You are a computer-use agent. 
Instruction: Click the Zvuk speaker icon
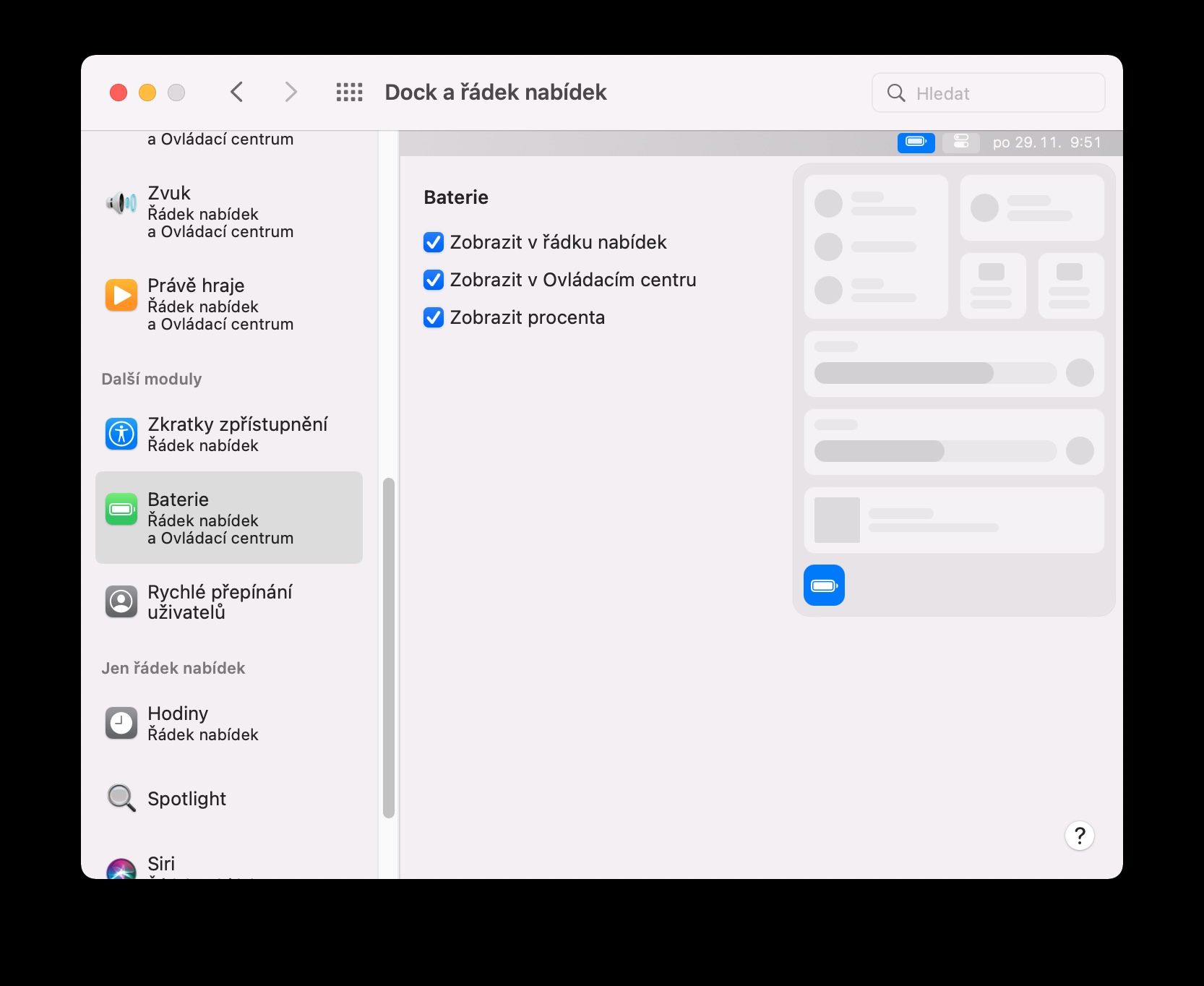121,203
